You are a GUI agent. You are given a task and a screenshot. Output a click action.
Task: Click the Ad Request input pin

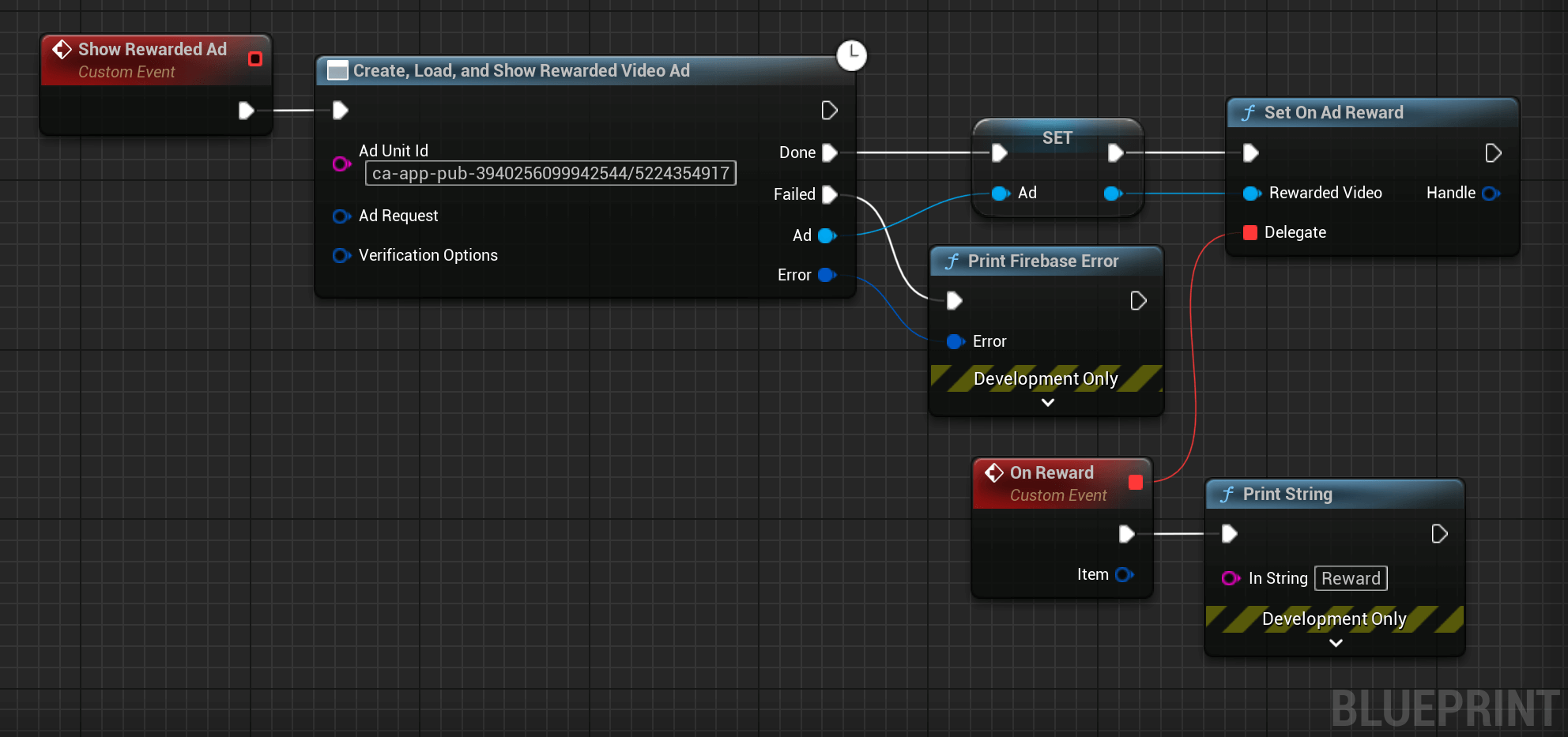[341, 216]
